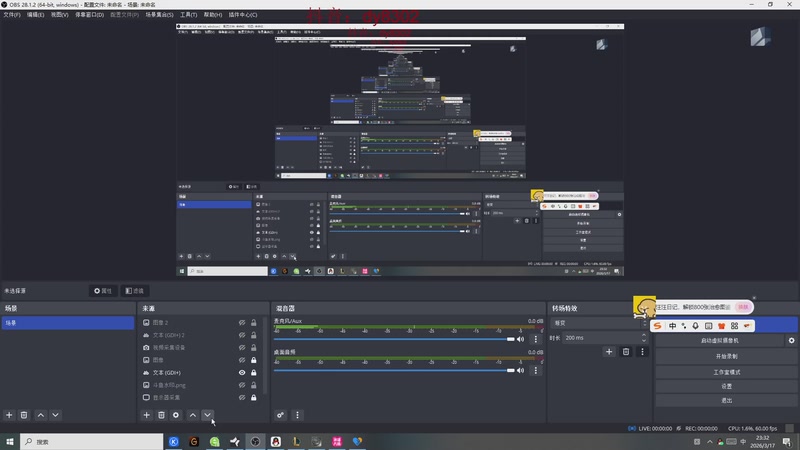Open the Windows Start menu
Viewport: 800px width, 450px height.
pyautogui.click(x=10, y=441)
